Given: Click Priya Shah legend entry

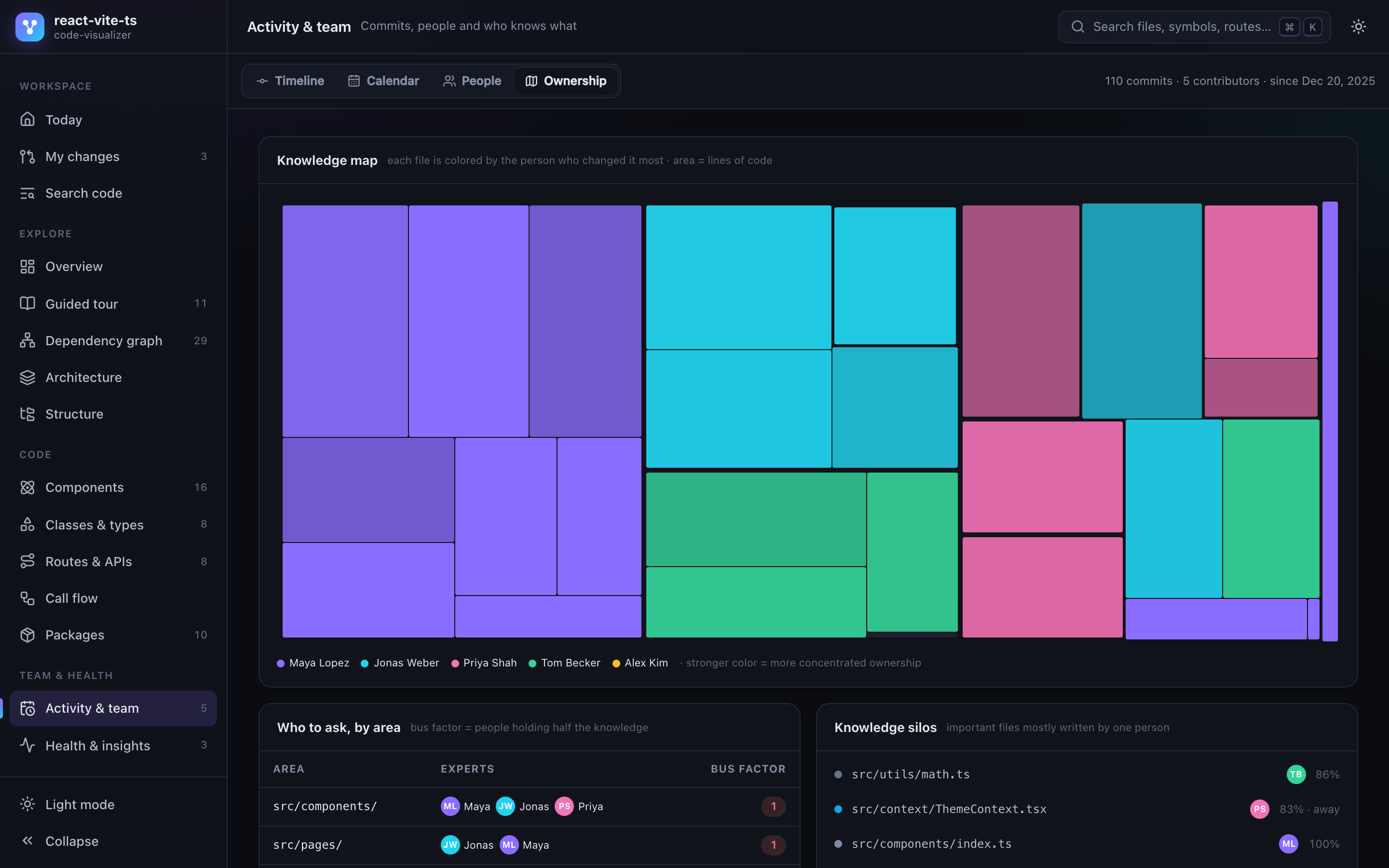Looking at the screenshot, I should 484,663.
